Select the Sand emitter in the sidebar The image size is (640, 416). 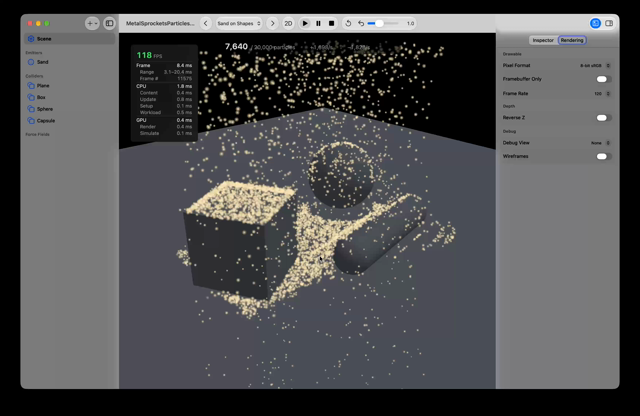(x=69, y=62)
